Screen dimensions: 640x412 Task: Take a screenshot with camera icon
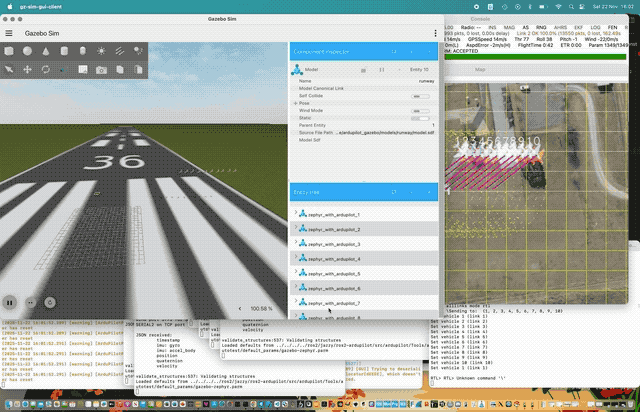pyautogui.click(x=99, y=69)
